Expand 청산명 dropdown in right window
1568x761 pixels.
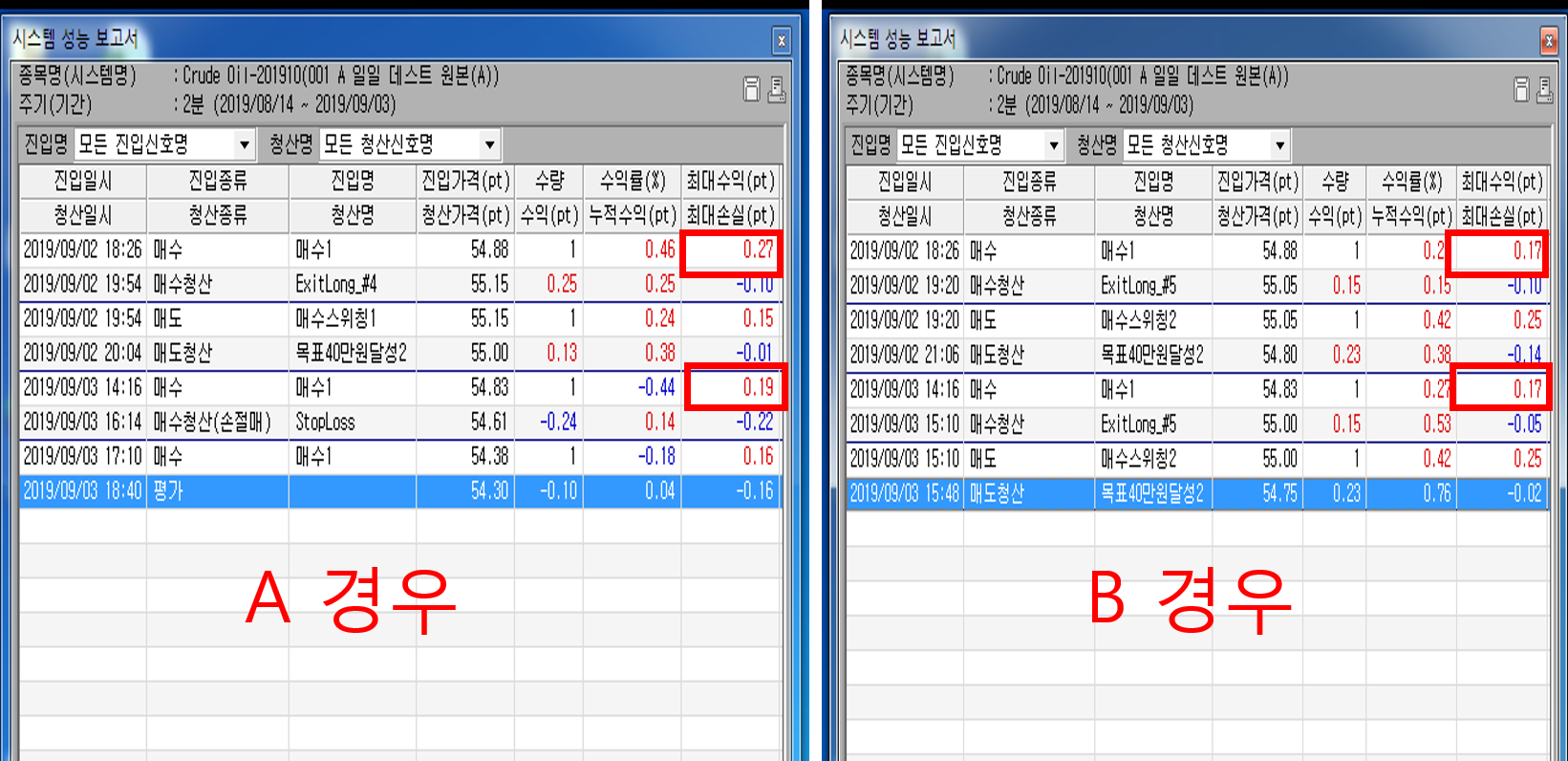(x=1279, y=145)
